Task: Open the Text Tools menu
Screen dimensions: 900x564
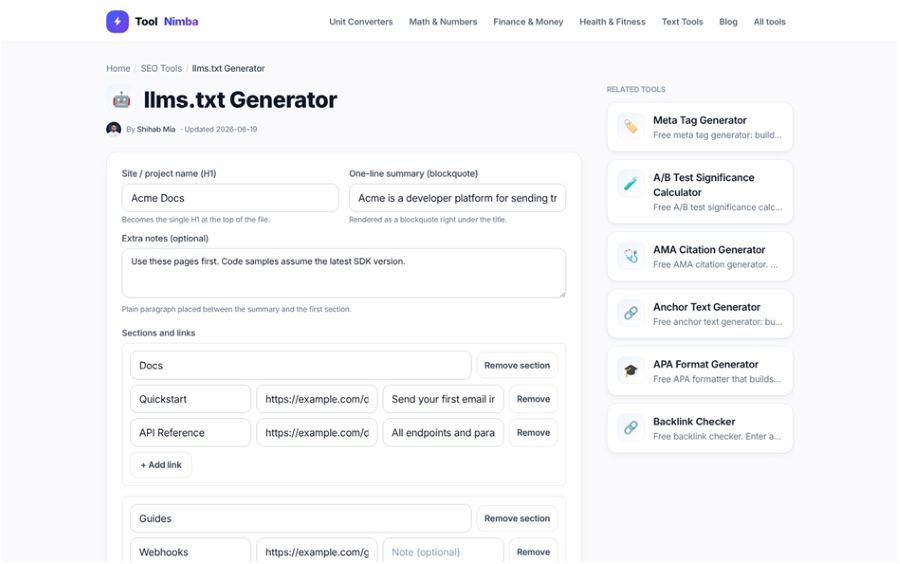Action: coord(682,22)
